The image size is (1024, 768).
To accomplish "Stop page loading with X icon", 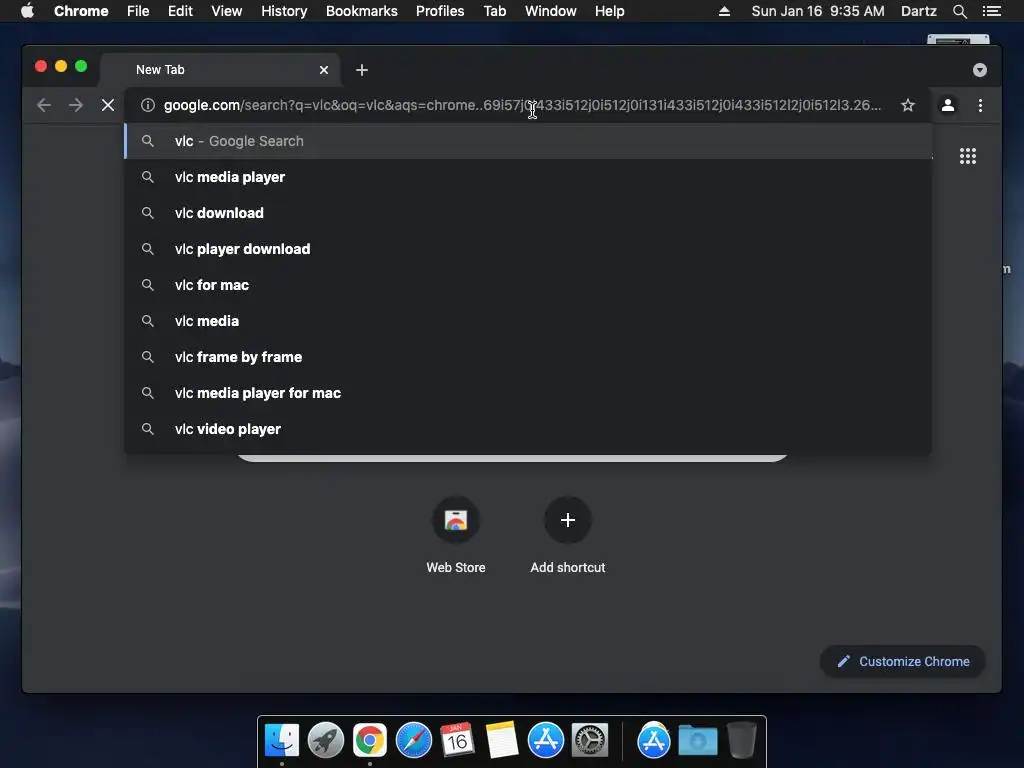I will coord(108,105).
